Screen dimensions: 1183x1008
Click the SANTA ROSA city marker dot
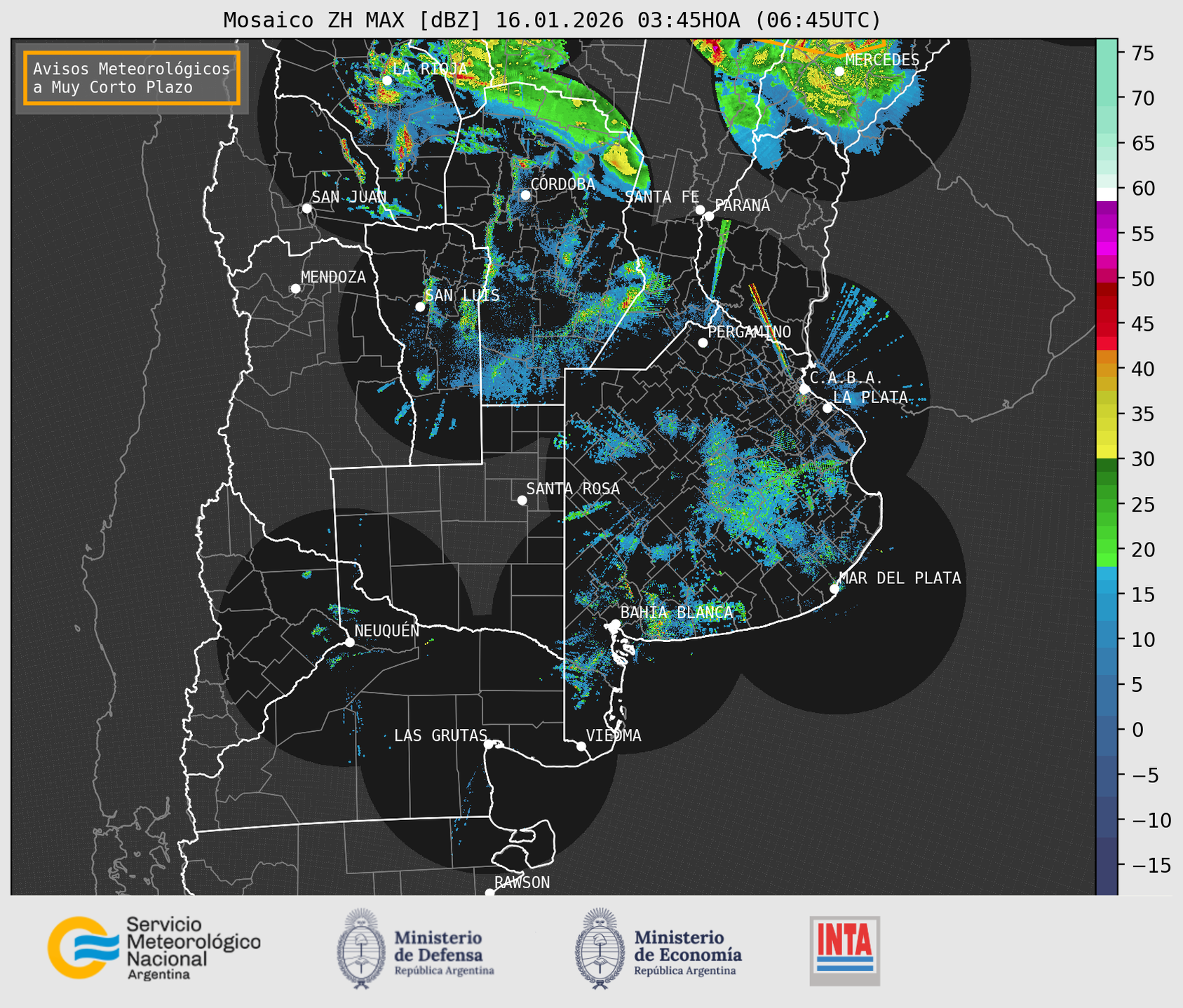coord(522,500)
